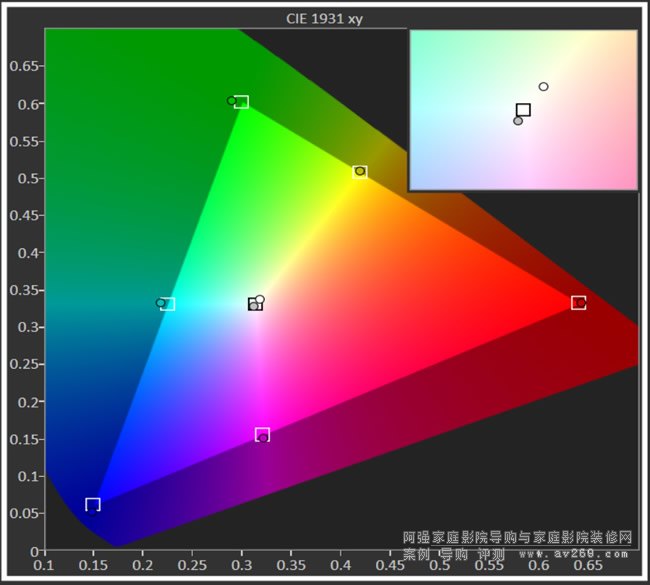Image resolution: width=650 pixels, height=585 pixels.
Task: Select the magenta secondary target square
Action: click(262, 434)
